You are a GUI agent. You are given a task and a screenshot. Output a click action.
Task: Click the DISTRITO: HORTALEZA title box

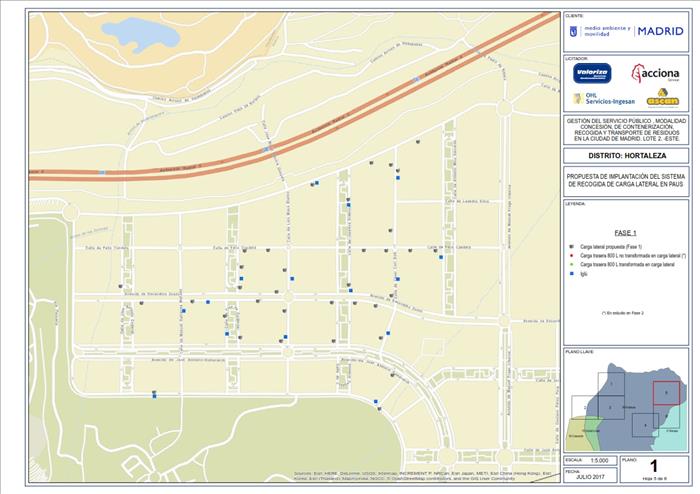625,156
